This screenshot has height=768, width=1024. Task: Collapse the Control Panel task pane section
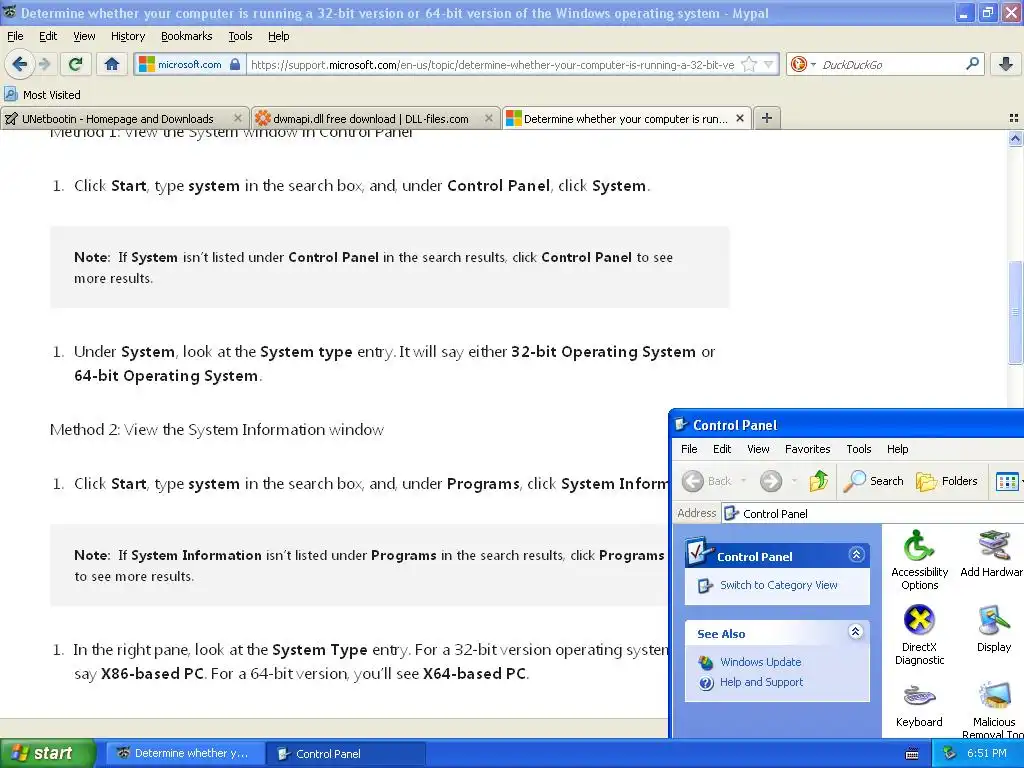coord(856,555)
